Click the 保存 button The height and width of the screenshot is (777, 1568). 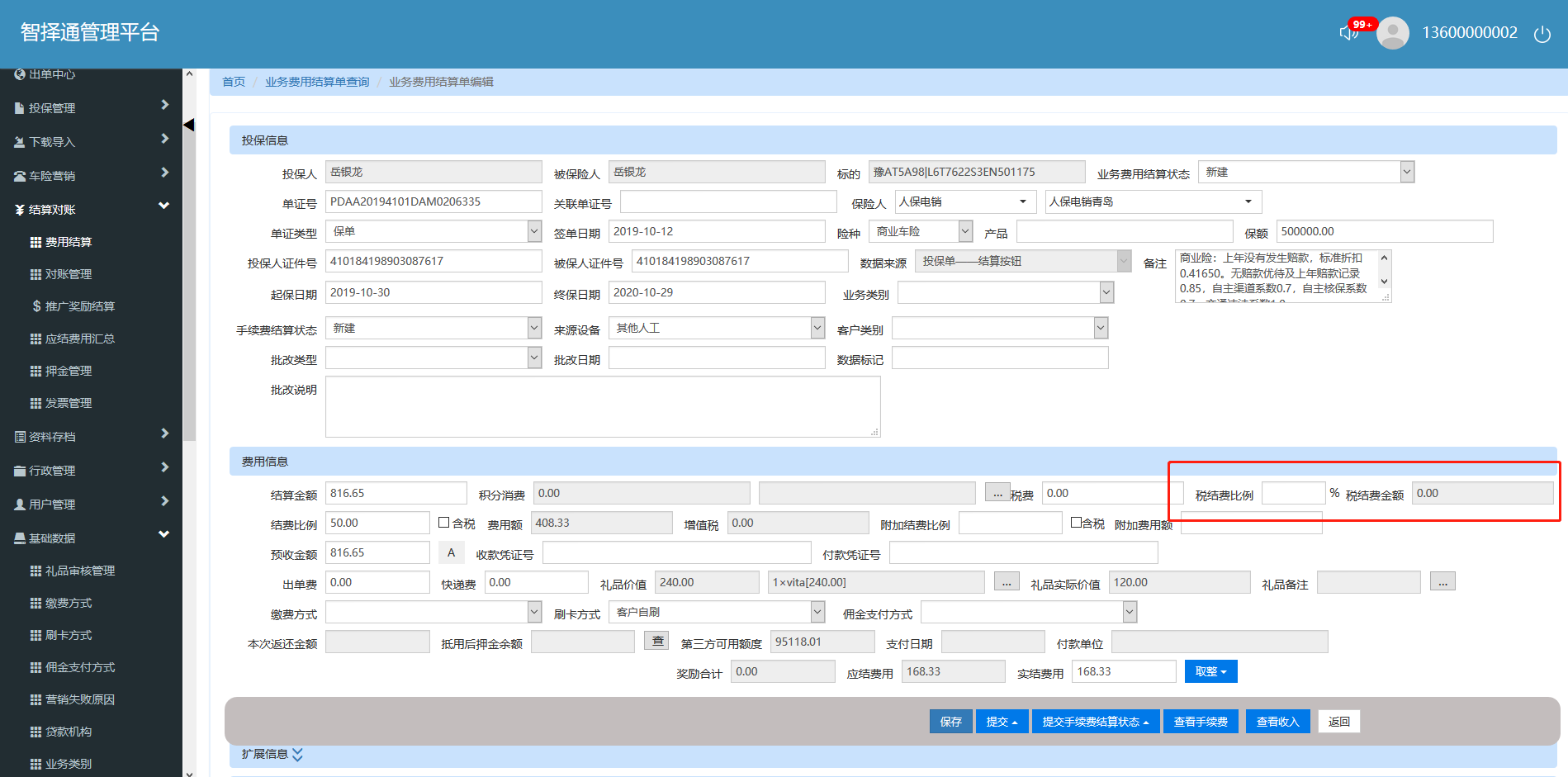[950, 721]
